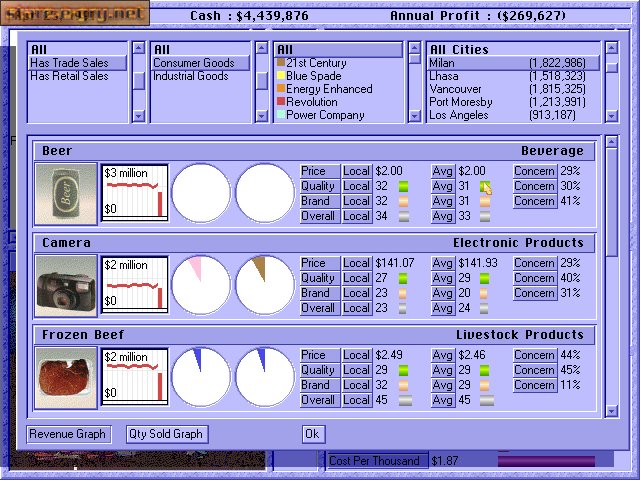The height and width of the screenshot is (480, 640).
Task: Select Blue Spade company entry
Action: coord(313,76)
